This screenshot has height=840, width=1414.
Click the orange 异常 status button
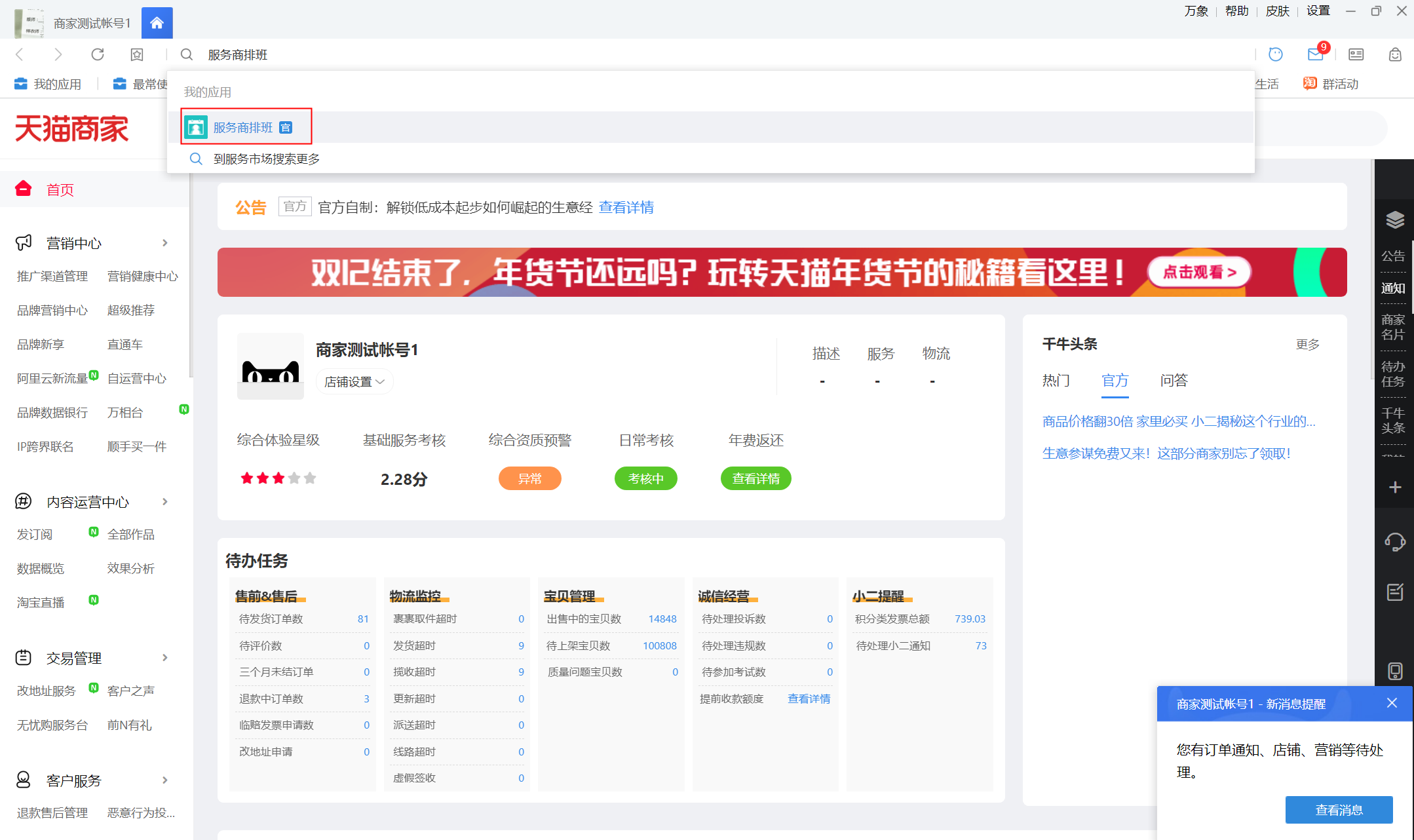pyautogui.click(x=529, y=478)
